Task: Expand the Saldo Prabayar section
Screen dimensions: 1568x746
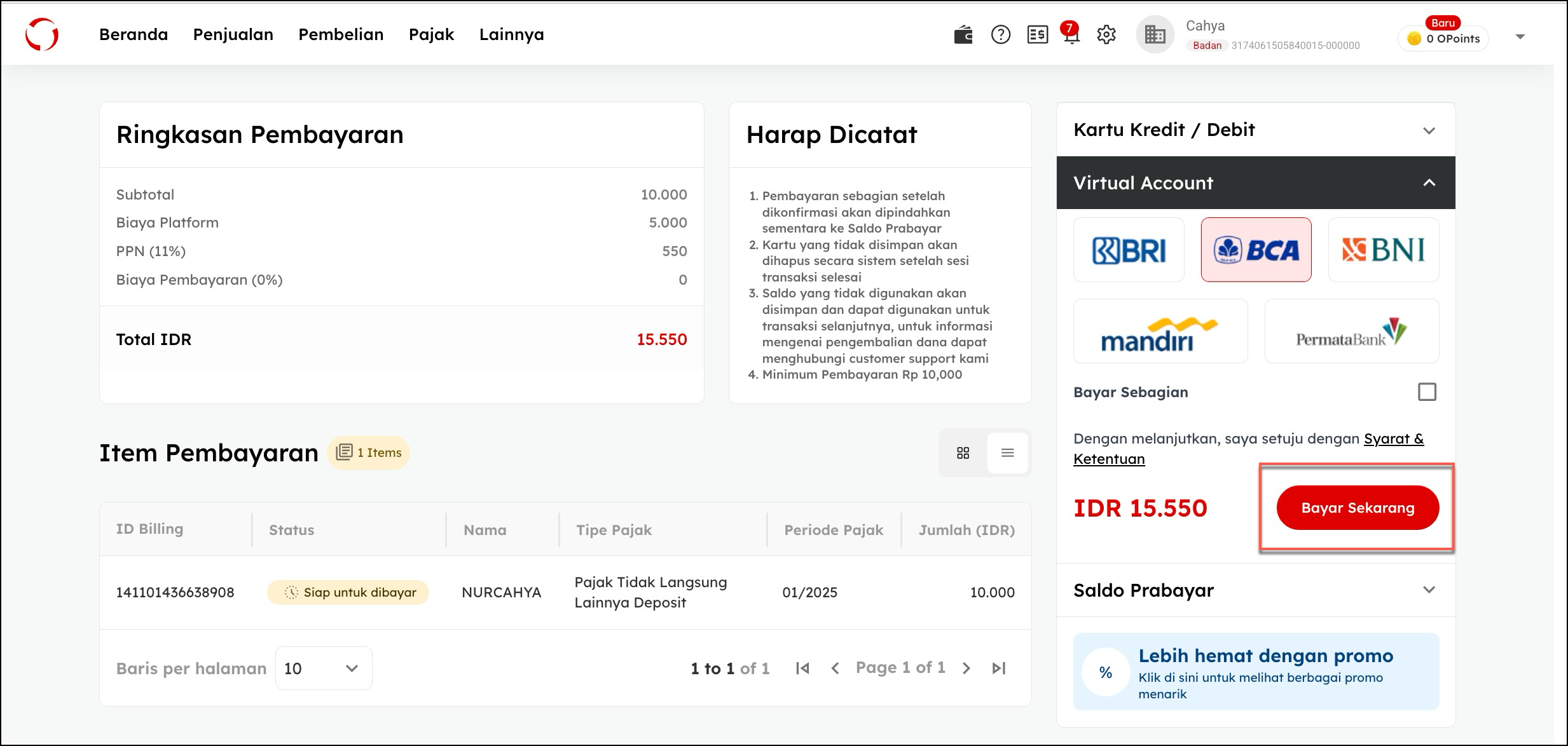Action: [x=1255, y=590]
